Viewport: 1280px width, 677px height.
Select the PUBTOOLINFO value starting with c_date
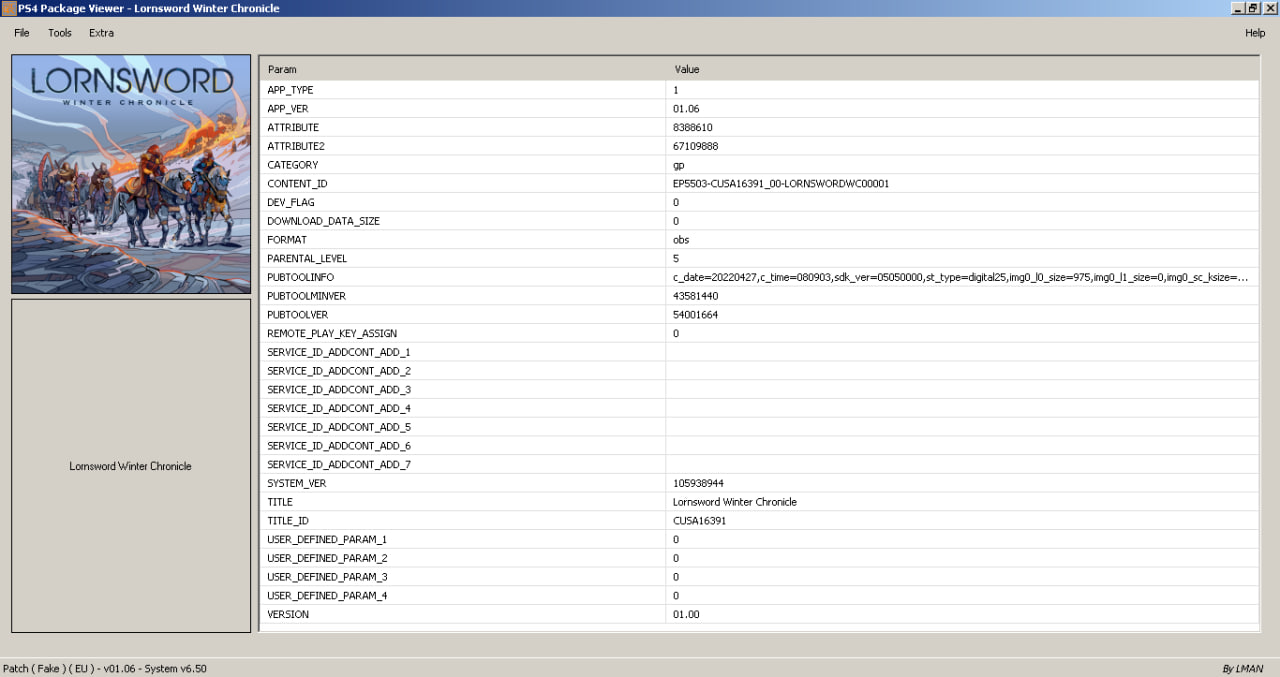[961, 277]
